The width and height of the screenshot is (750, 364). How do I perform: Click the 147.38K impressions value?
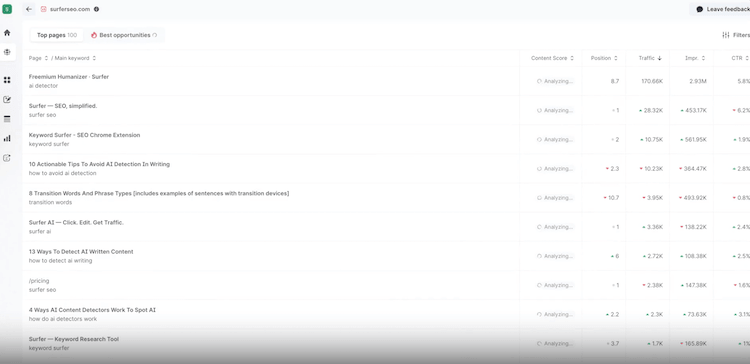696,286
